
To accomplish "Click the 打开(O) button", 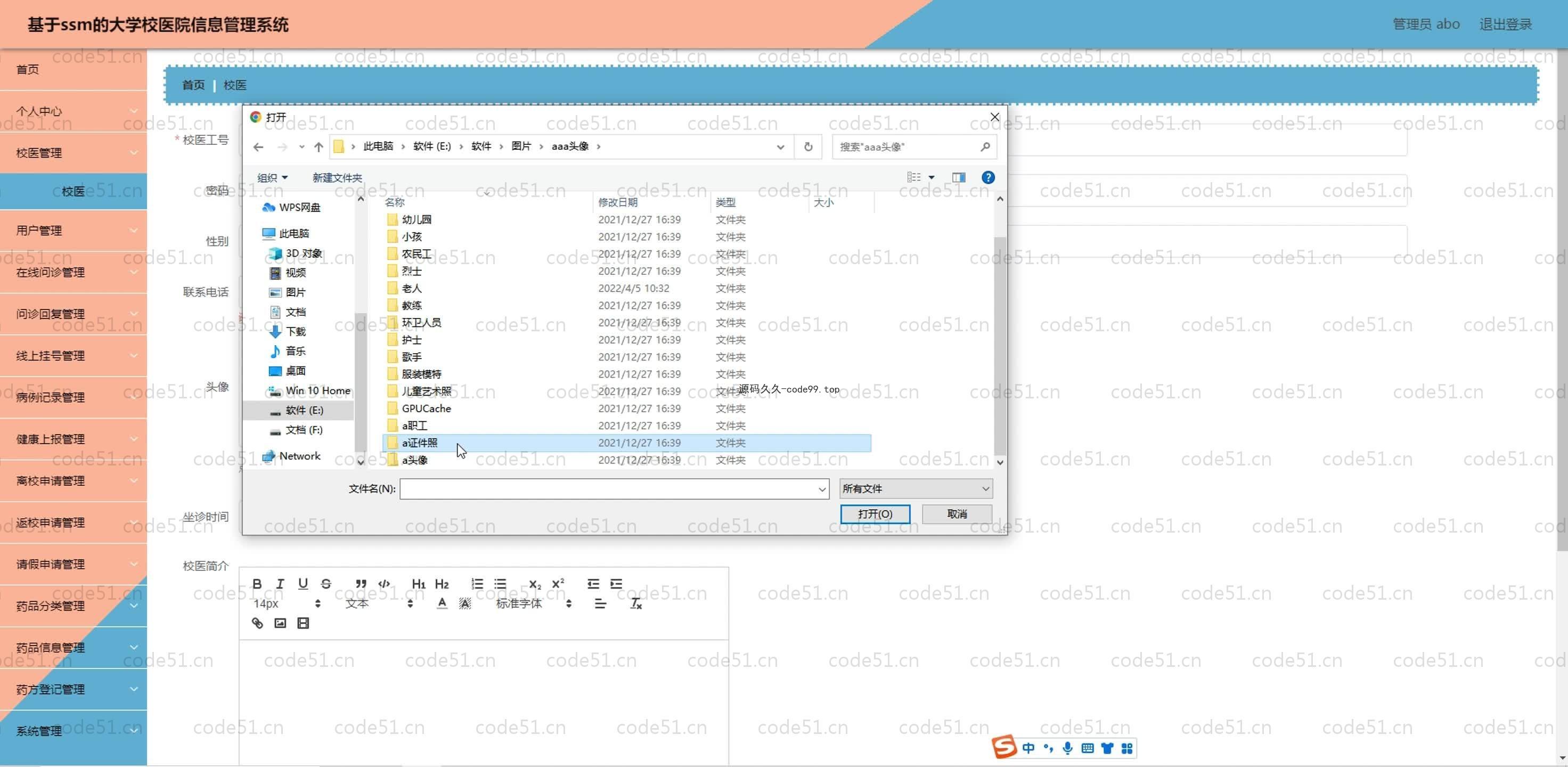I will coord(875,514).
